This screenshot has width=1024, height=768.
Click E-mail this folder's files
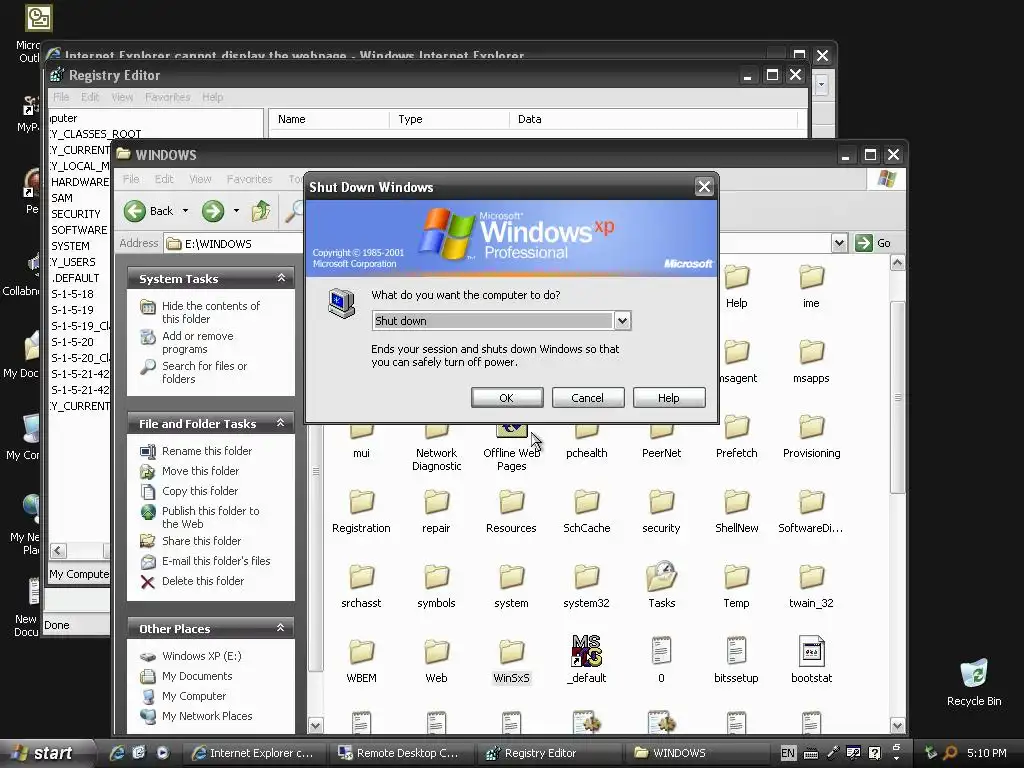[216, 561]
